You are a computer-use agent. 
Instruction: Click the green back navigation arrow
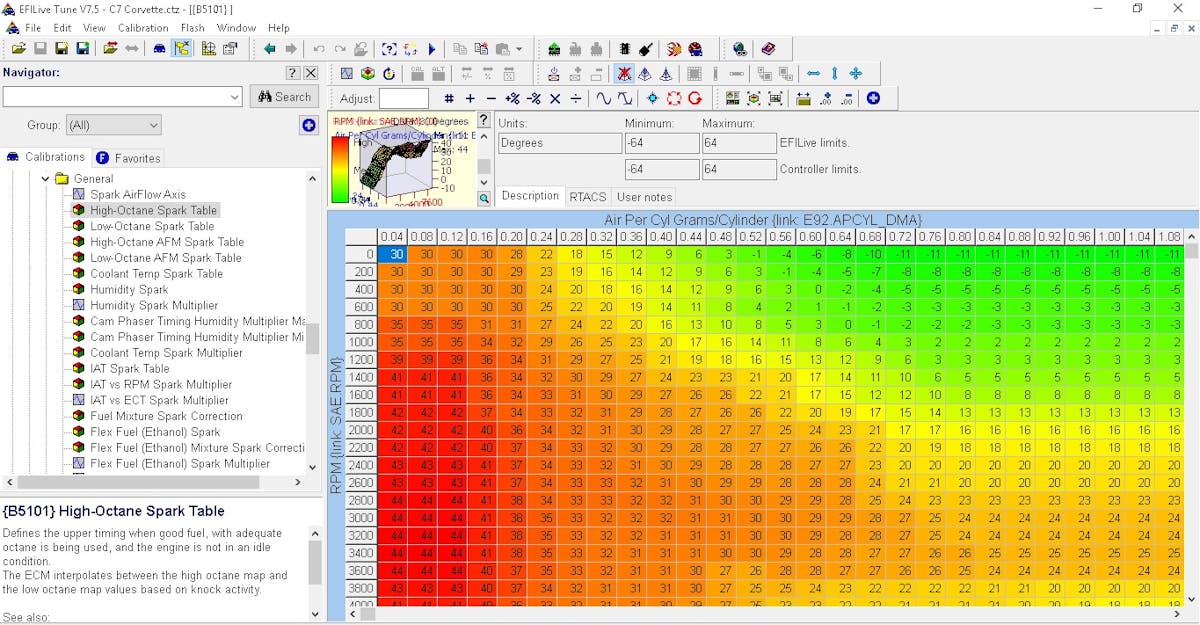coord(270,49)
